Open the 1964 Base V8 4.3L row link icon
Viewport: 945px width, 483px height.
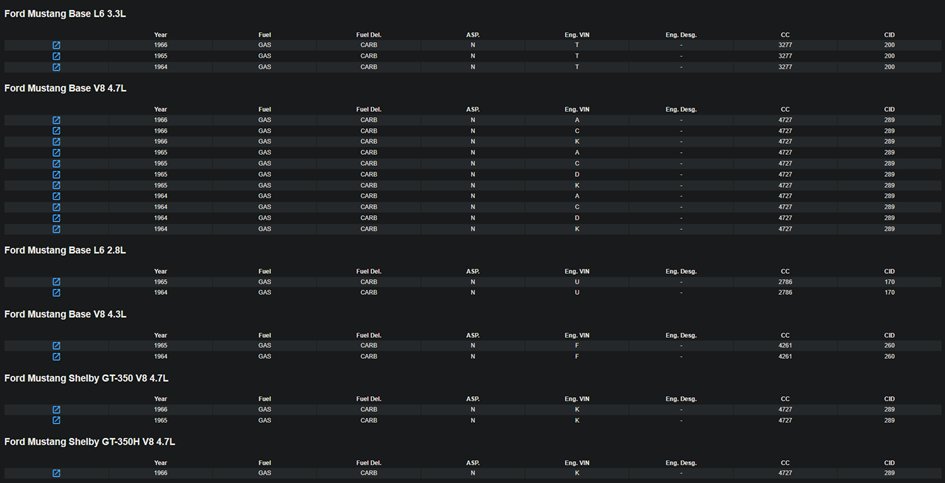pyautogui.click(x=56, y=356)
